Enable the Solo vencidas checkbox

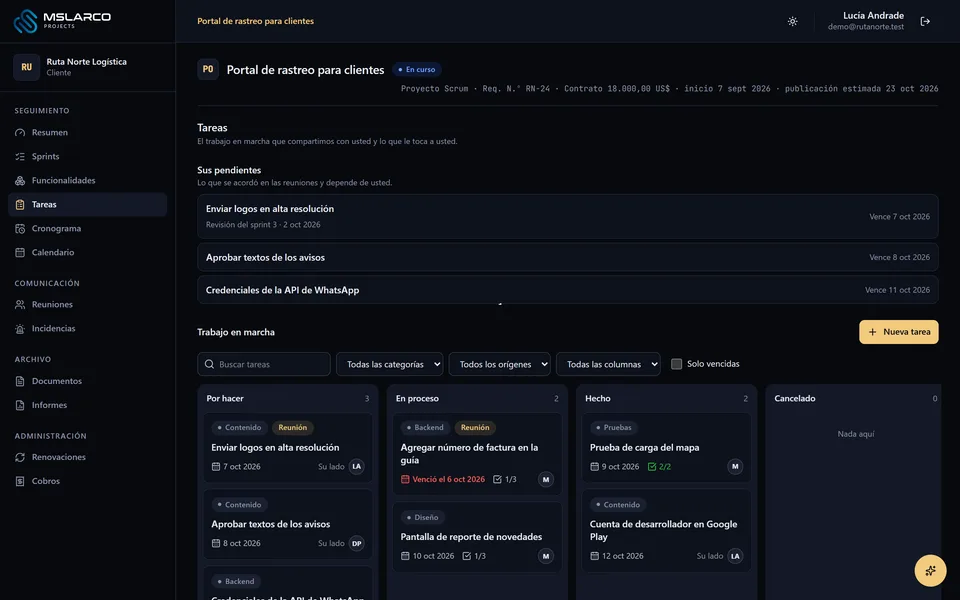coord(677,364)
